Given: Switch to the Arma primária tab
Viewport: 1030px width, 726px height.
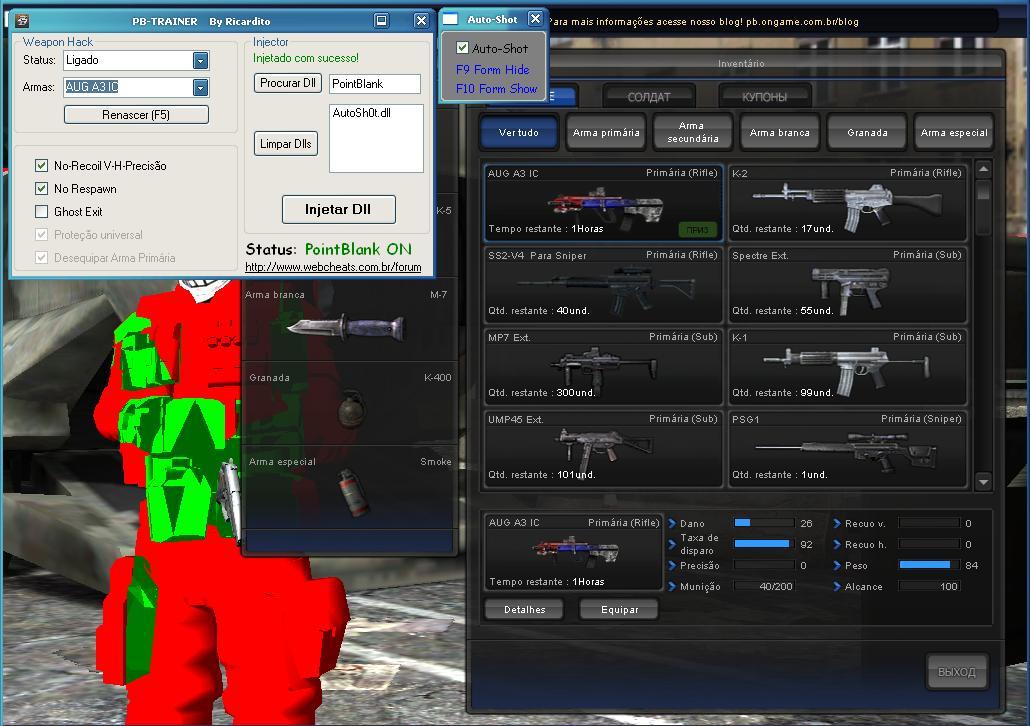Looking at the screenshot, I should point(605,132).
